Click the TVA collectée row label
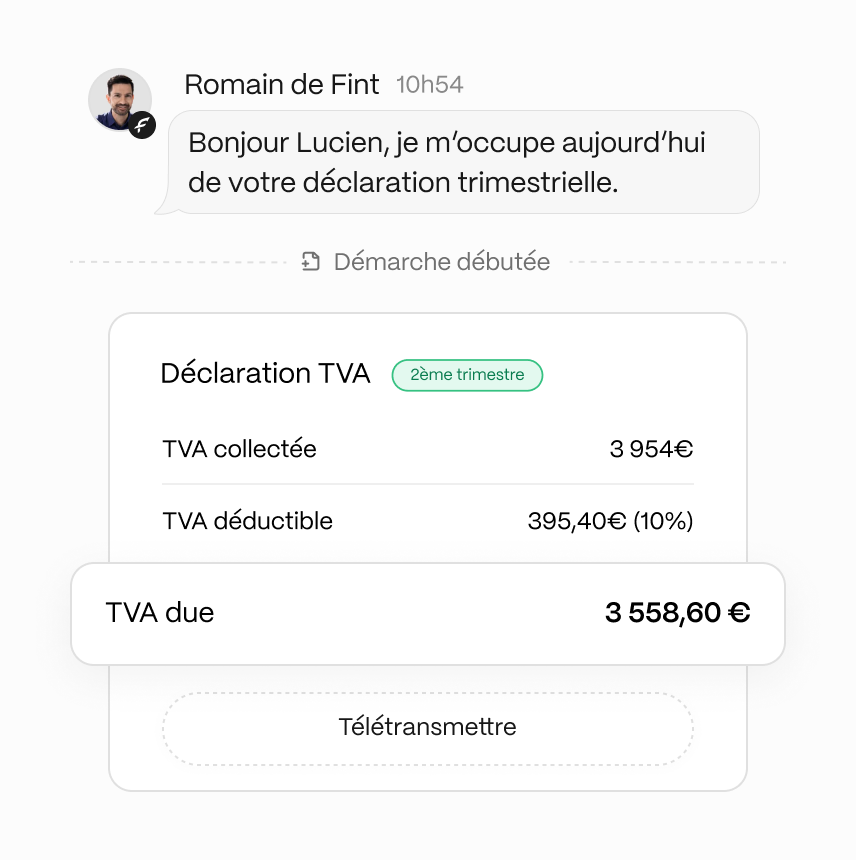The width and height of the screenshot is (856, 860). (239, 449)
